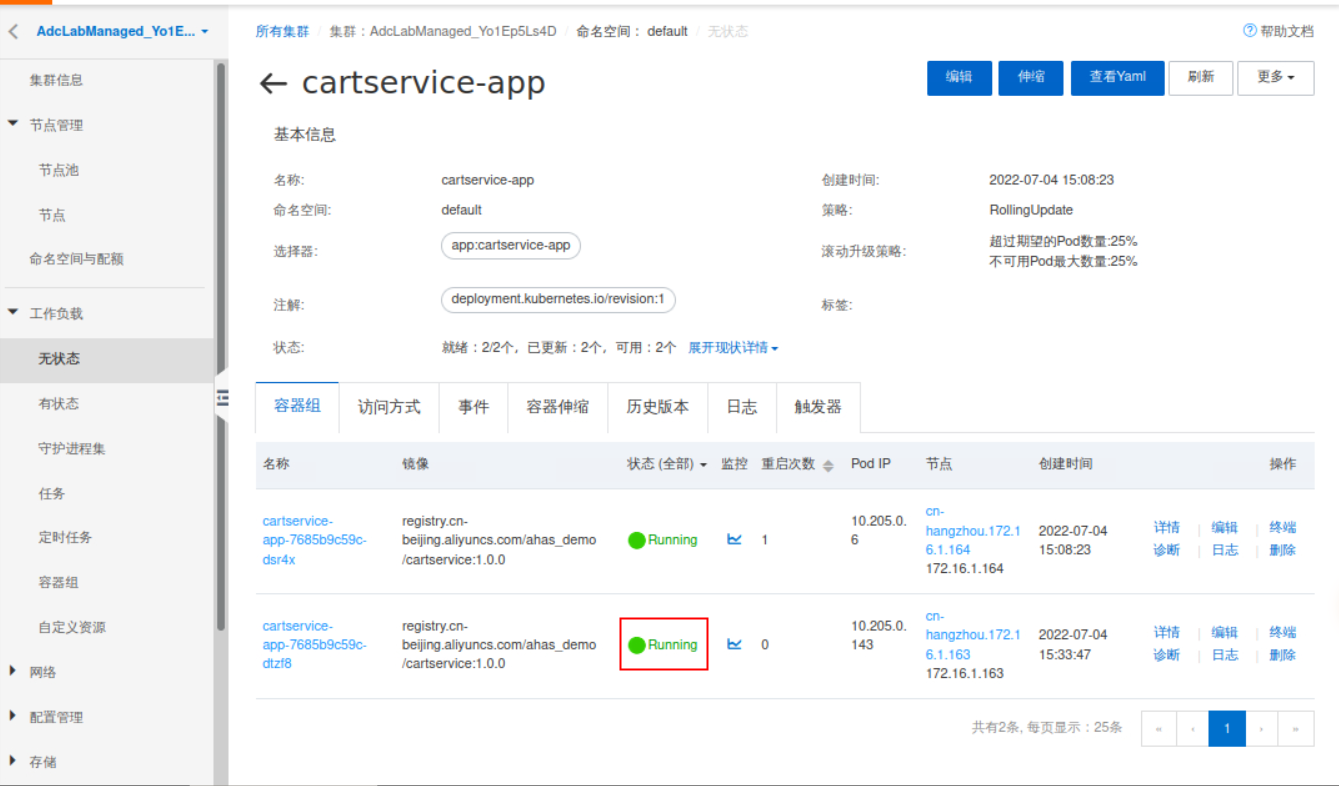Screen dimensions: 1339x786
Task: Open 节点池 in sidebar
Action: click(x=58, y=170)
